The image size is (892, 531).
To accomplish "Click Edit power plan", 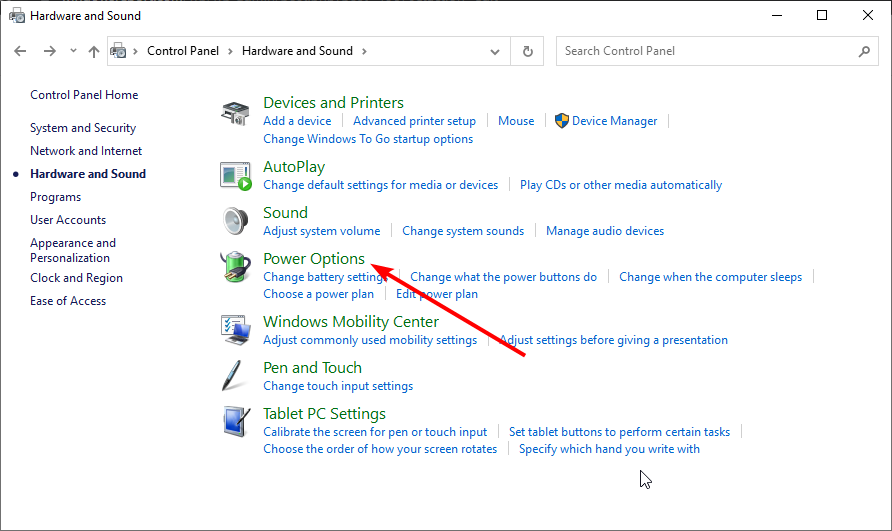I will 437,294.
